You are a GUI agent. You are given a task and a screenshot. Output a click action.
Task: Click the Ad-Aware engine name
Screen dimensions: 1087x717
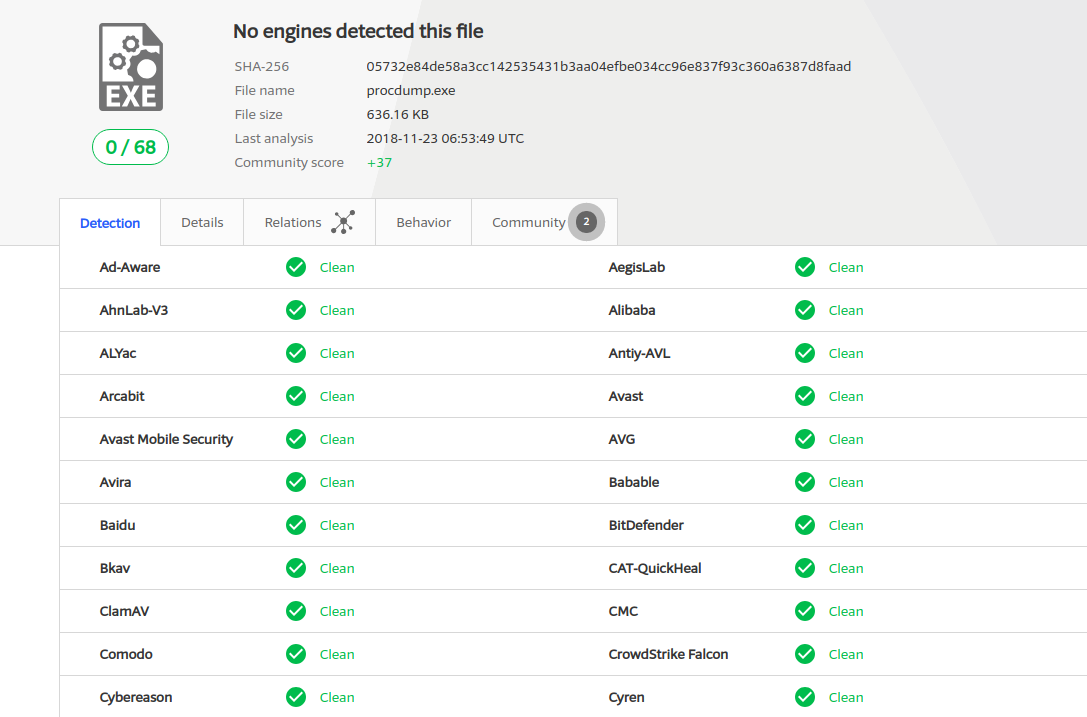point(130,267)
